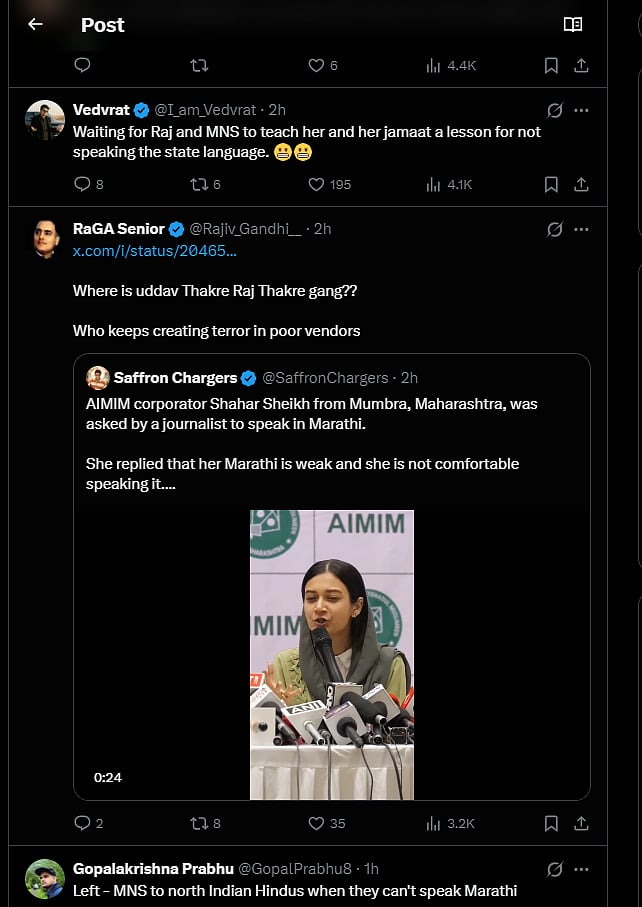
Task: Reply to Vedvrat's post
Action: pyautogui.click(x=83, y=184)
